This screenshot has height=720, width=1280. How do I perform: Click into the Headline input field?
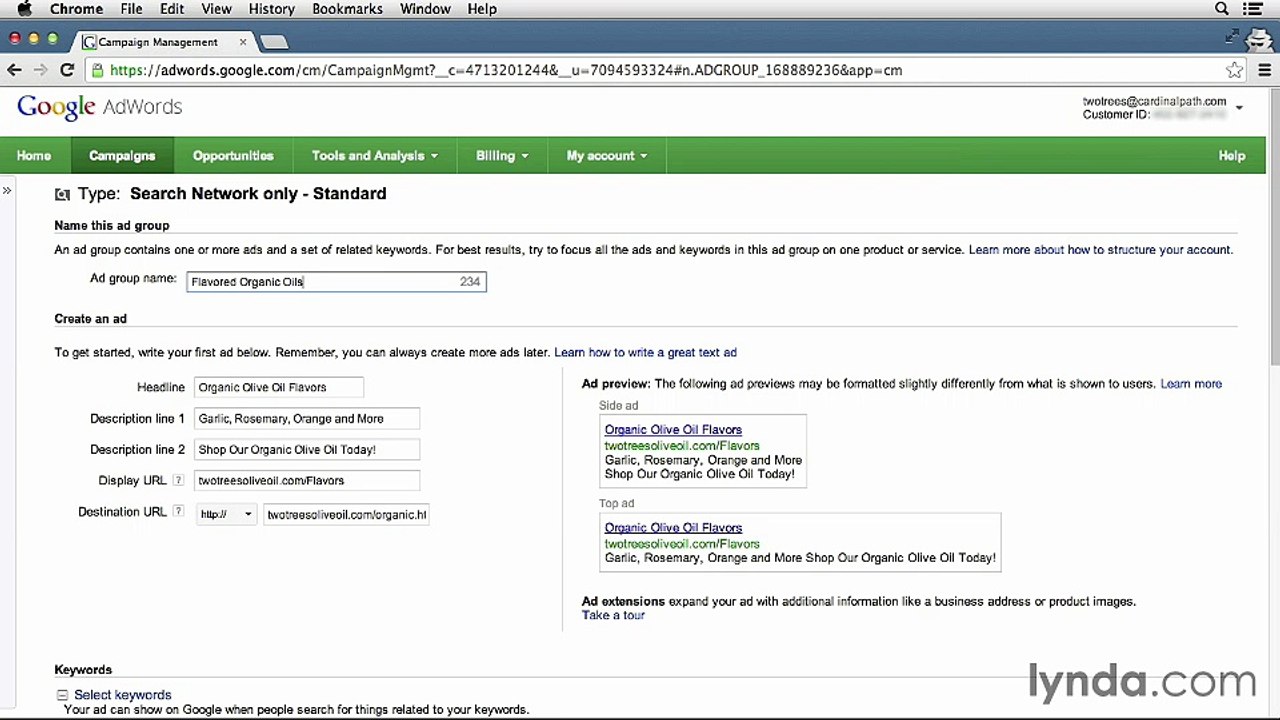point(278,387)
